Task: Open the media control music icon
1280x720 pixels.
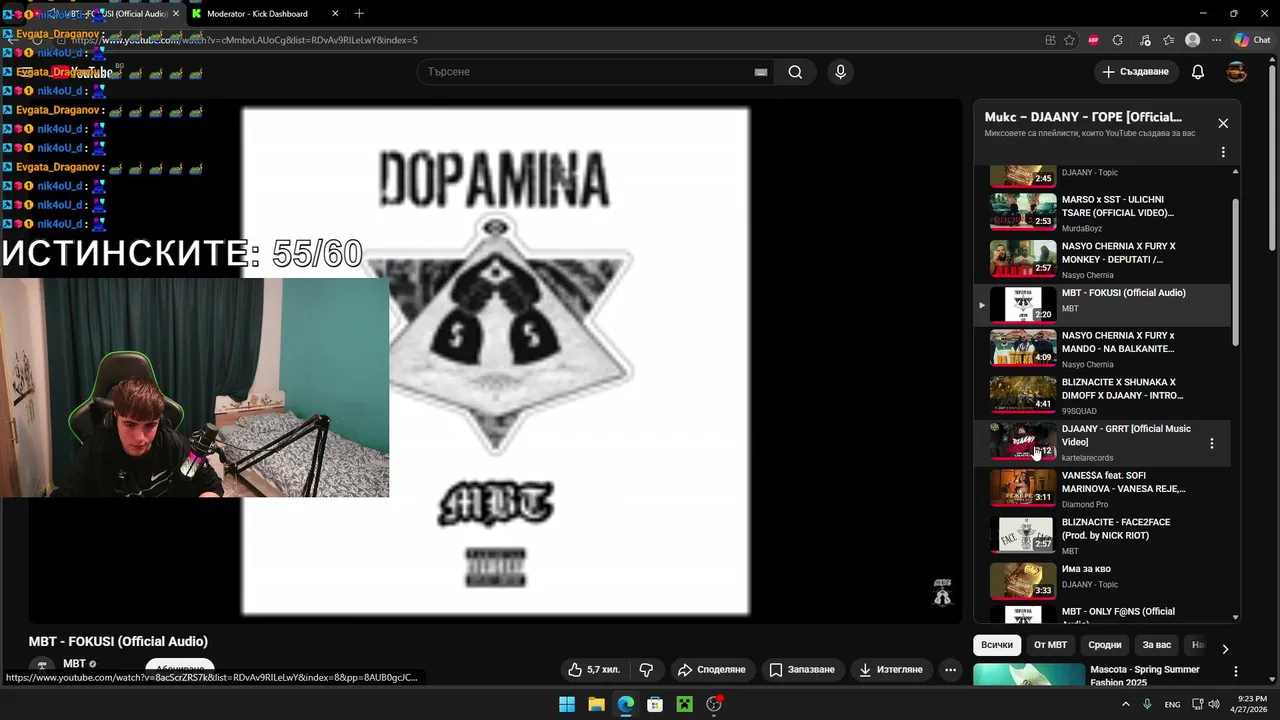Action: click(1144, 40)
